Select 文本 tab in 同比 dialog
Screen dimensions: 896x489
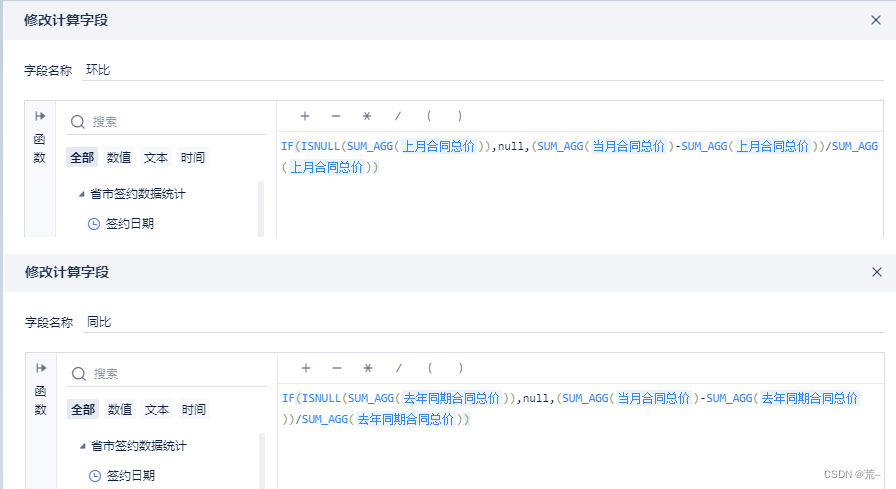pos(157,409)
